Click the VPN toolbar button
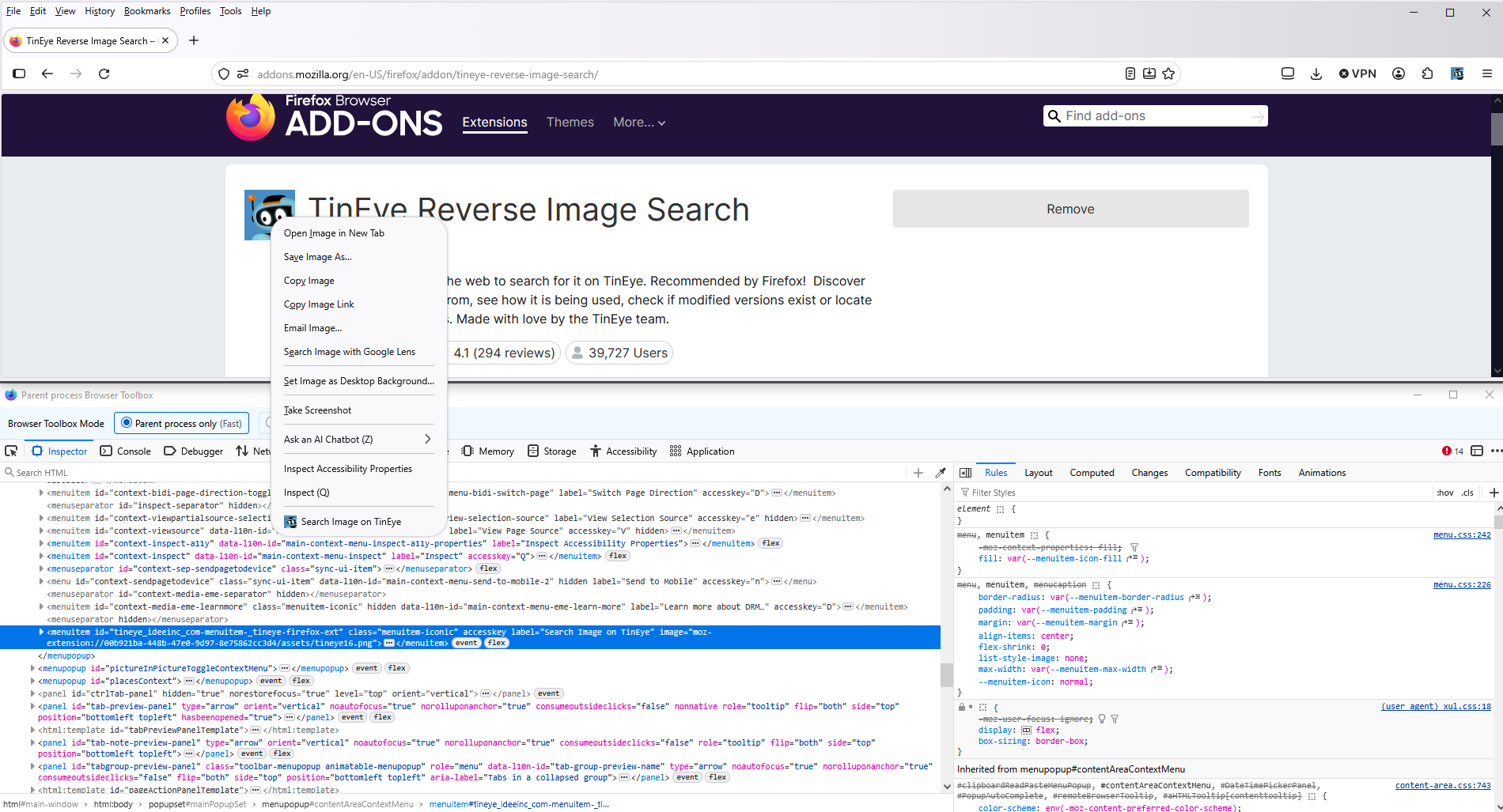 click(x=1357, y=74)
